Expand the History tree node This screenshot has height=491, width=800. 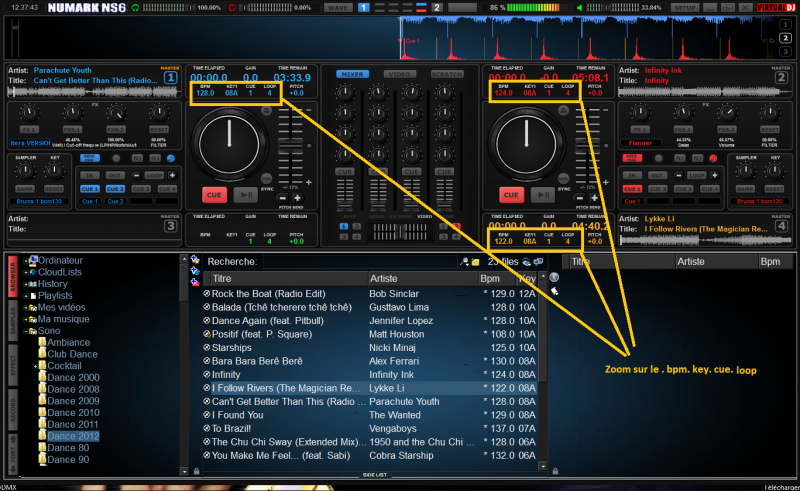pos(26,284)
